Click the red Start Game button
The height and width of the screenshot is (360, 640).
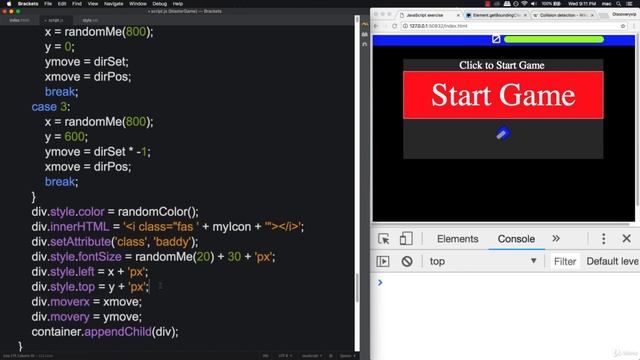coord(503,95)
